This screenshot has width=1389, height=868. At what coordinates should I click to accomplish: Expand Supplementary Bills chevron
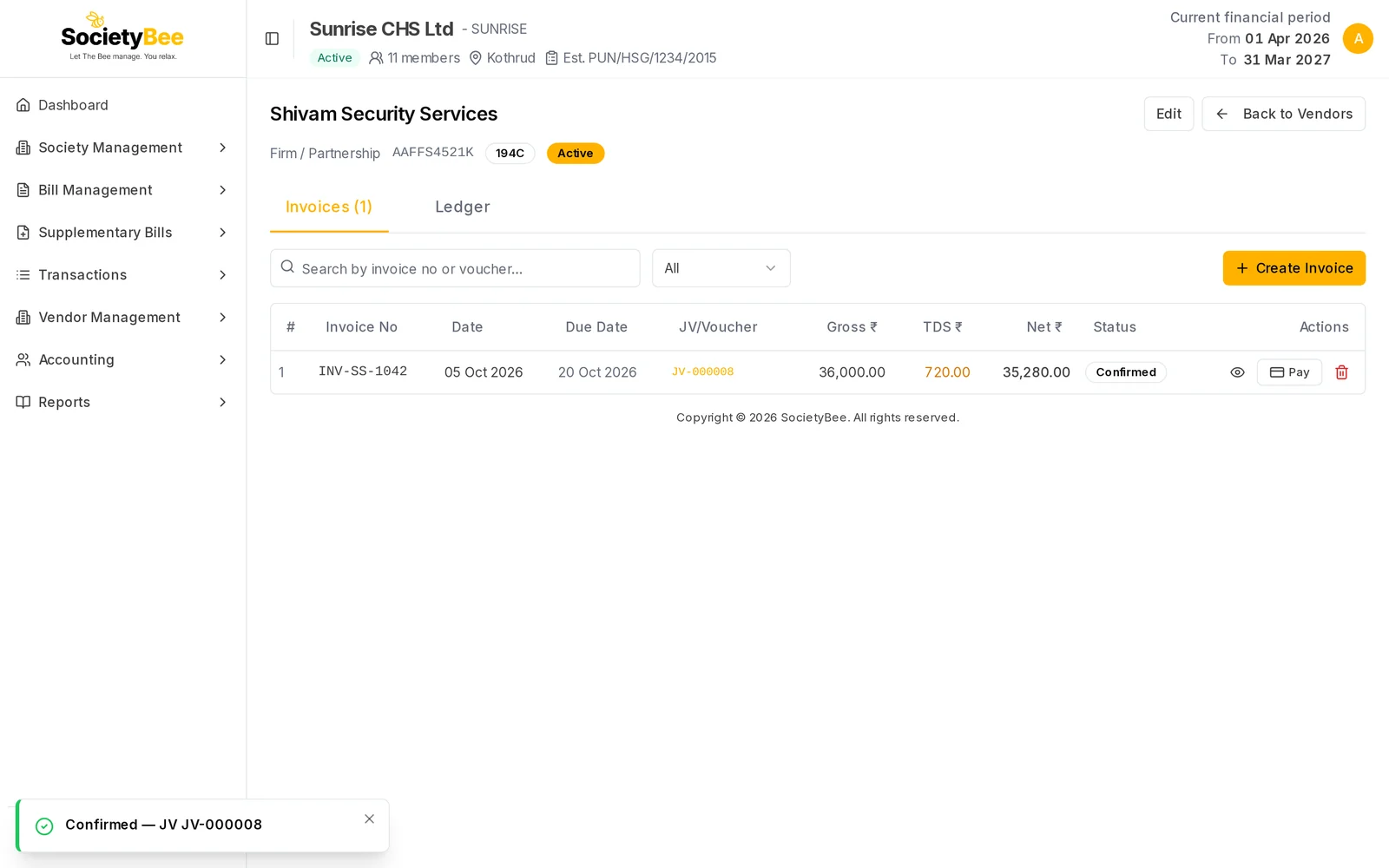point(223,233)
